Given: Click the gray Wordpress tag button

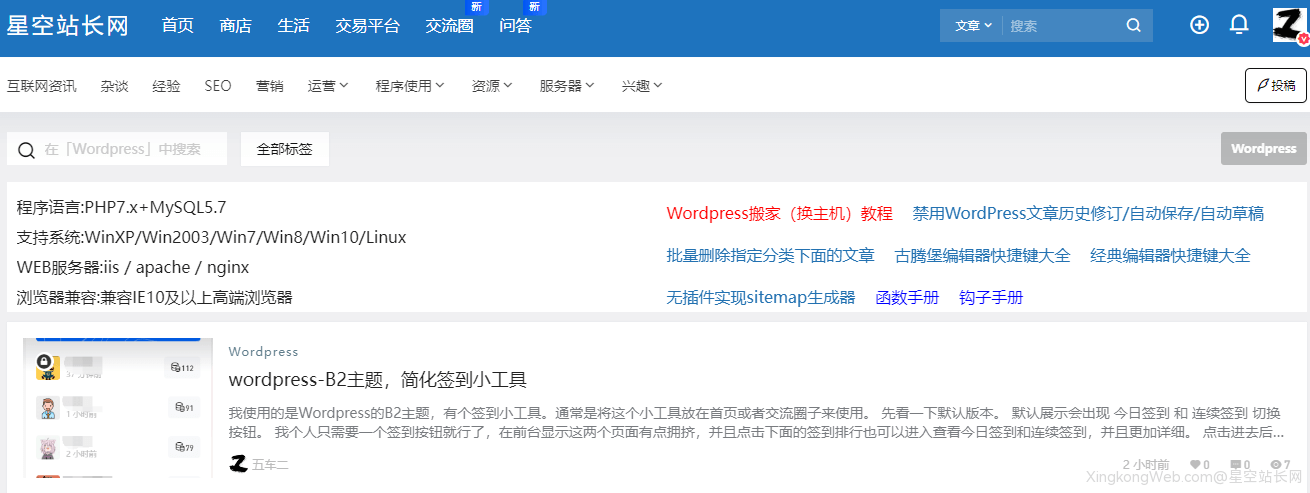Looking at the screenshot, I should click(1264, 148).
